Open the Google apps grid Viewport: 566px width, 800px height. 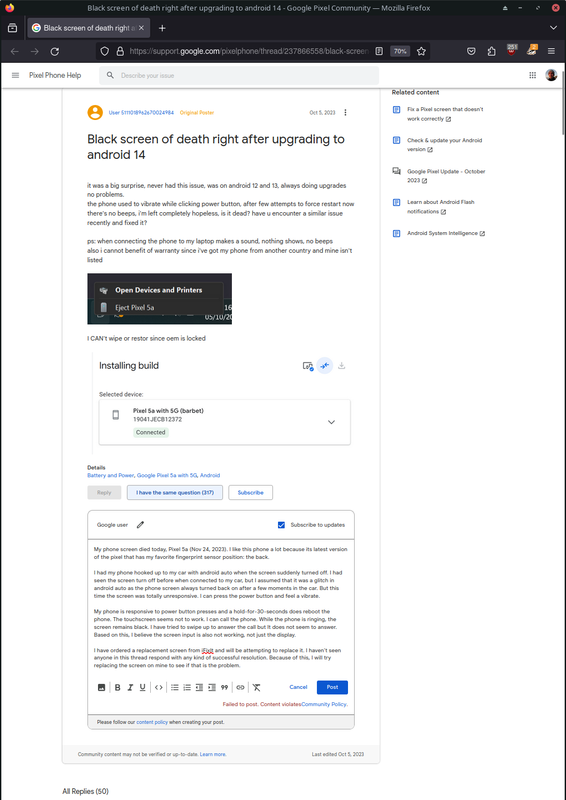pyautogui.click(x=532, y=76)
